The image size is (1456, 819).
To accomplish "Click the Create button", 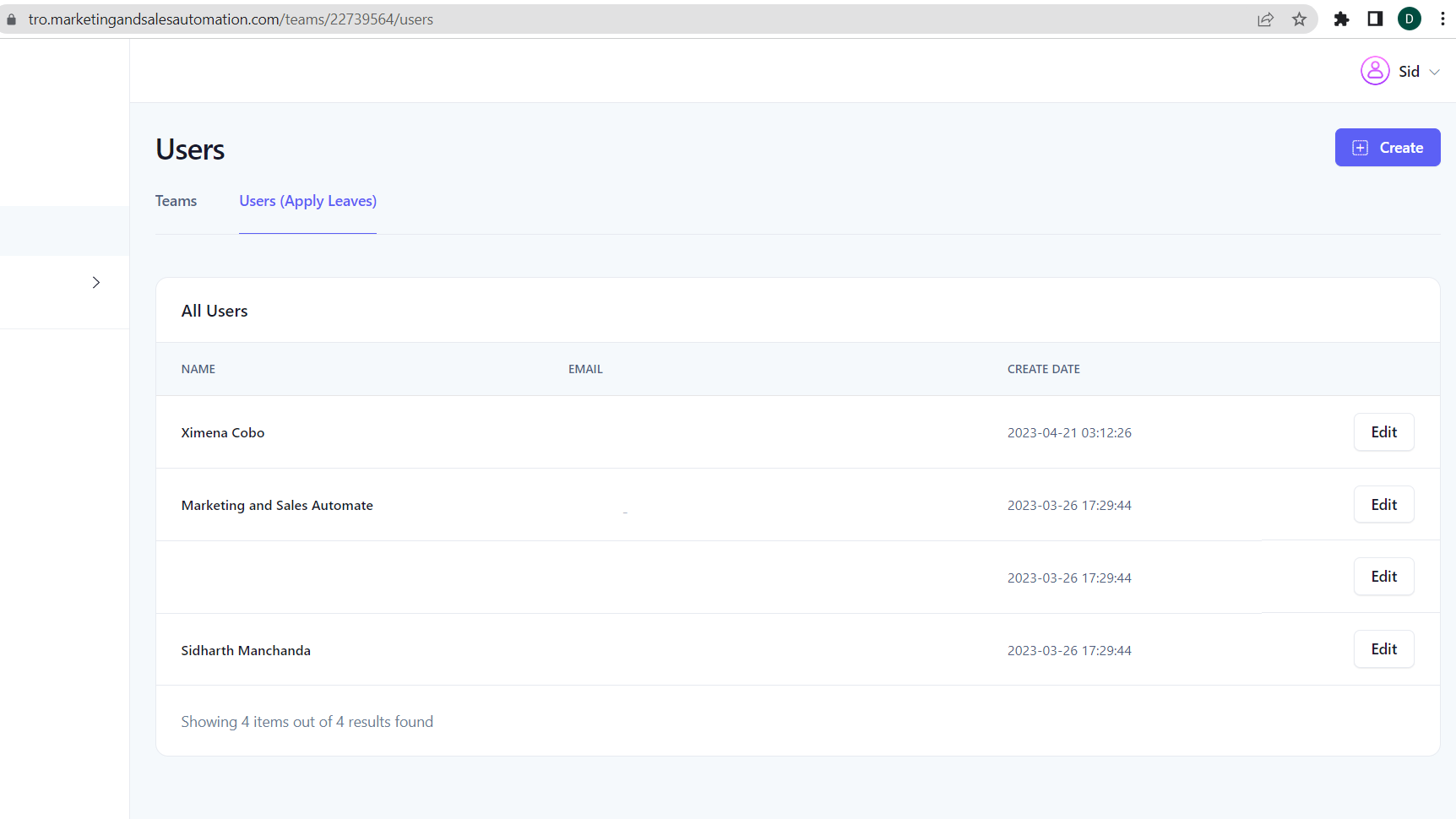I will click(x=1387, y=148).
